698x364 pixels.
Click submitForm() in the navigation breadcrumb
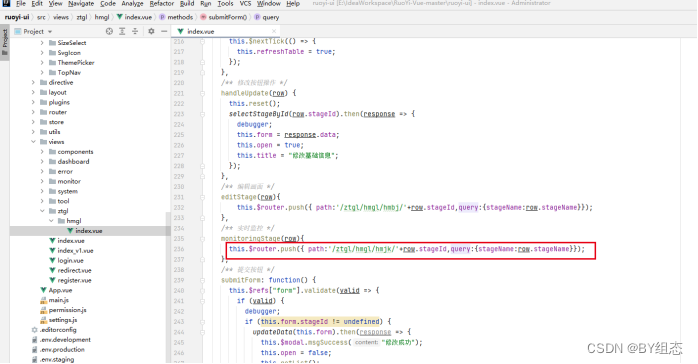pyautogui.click(x=223, y=17)
